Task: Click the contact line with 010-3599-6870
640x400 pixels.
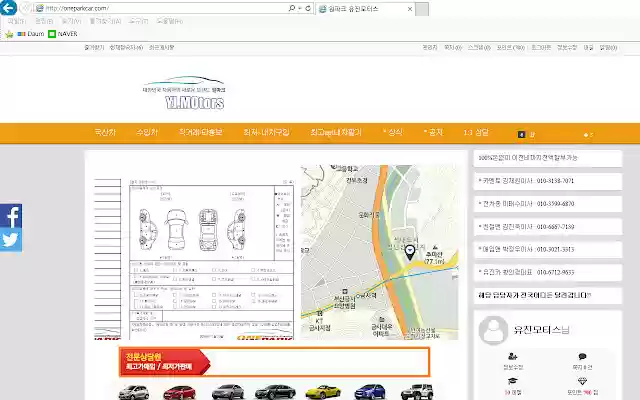Action: [x=548, y=204]
